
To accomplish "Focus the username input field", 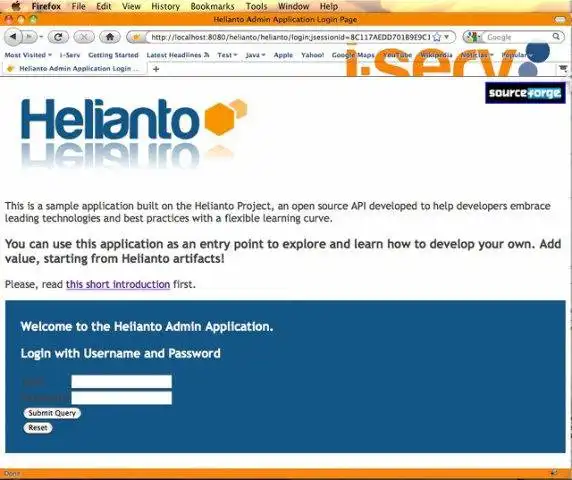I will (121, 382).
